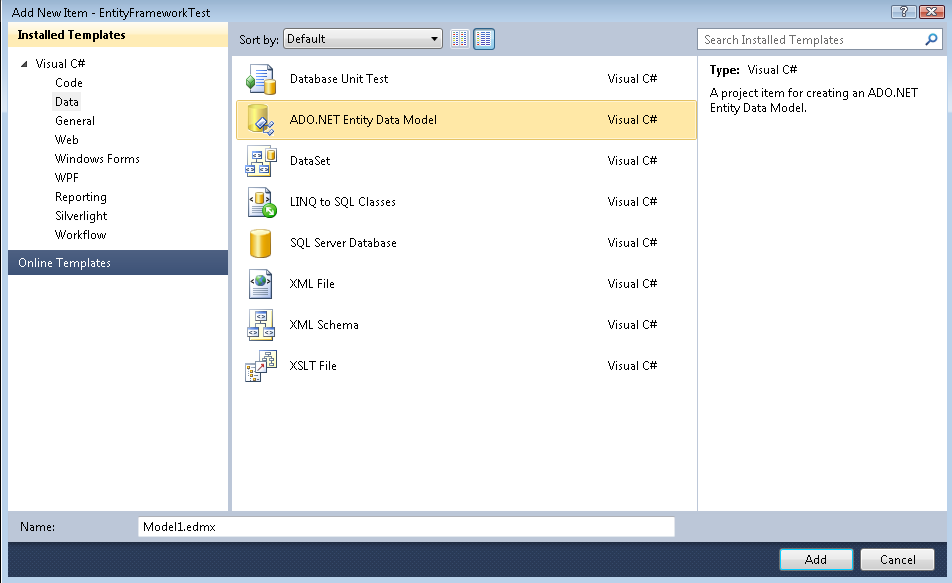Select the SQL Server Database icon
952x583 pixels.
pyautogui.click(x=260, y=243)
